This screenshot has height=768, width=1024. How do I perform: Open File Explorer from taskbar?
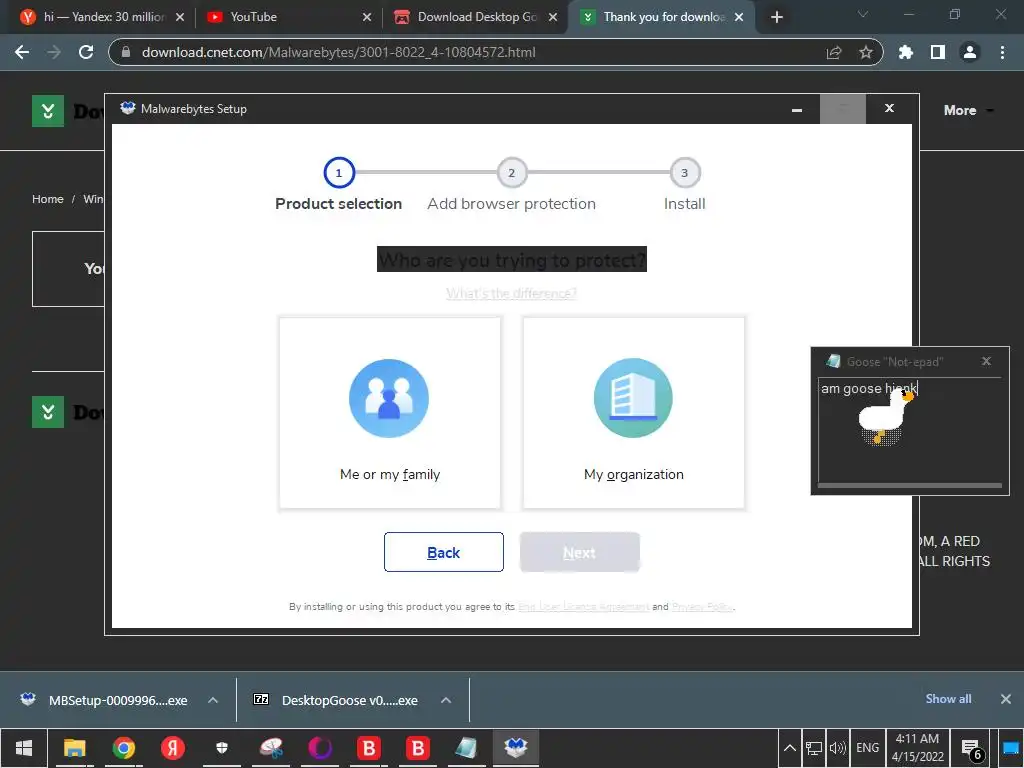pos(74,748)
